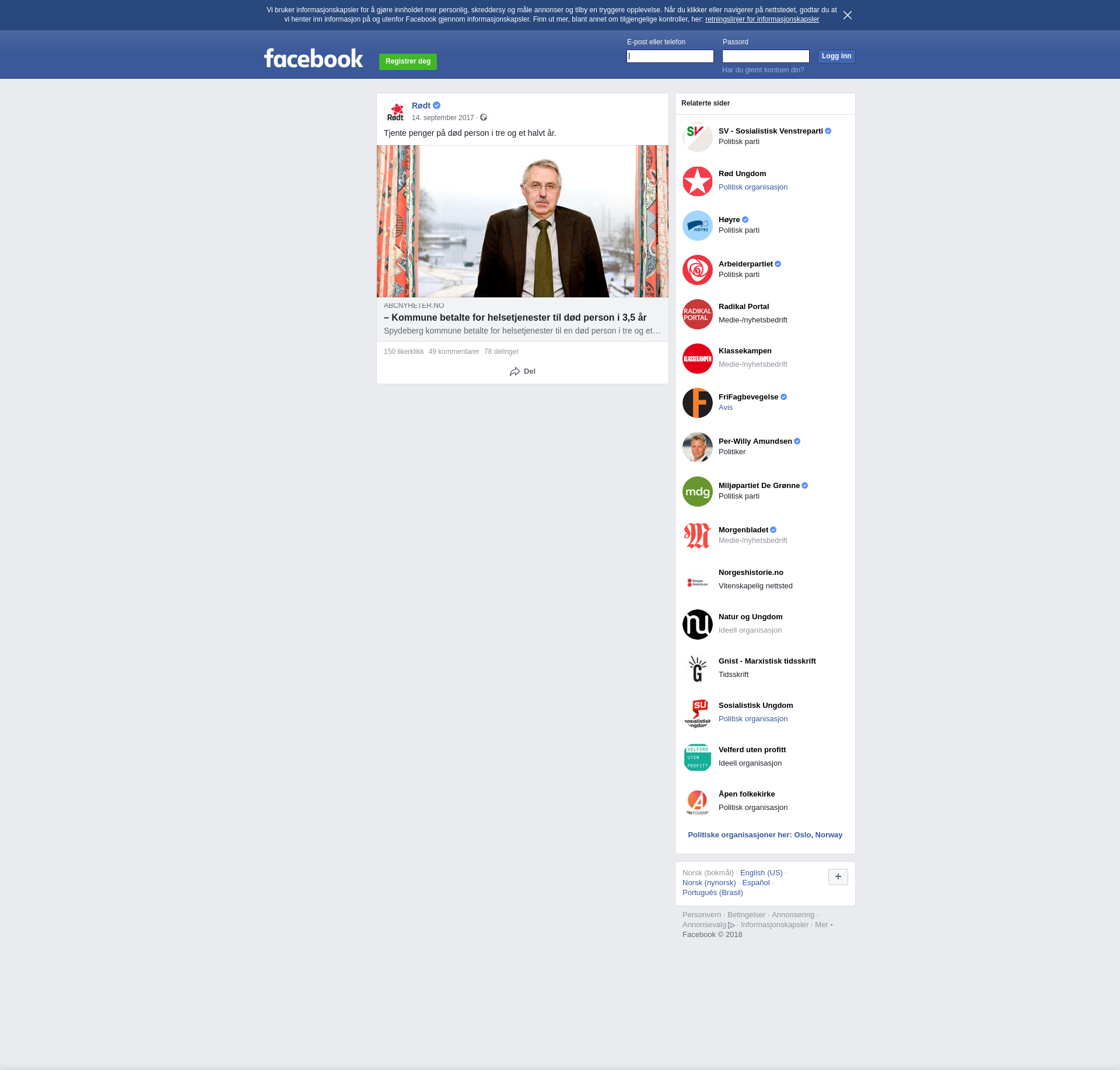Expand more languages with plus button
Image resolution: width=1120 pixels, height=1070 pixels.
(838, 876)
